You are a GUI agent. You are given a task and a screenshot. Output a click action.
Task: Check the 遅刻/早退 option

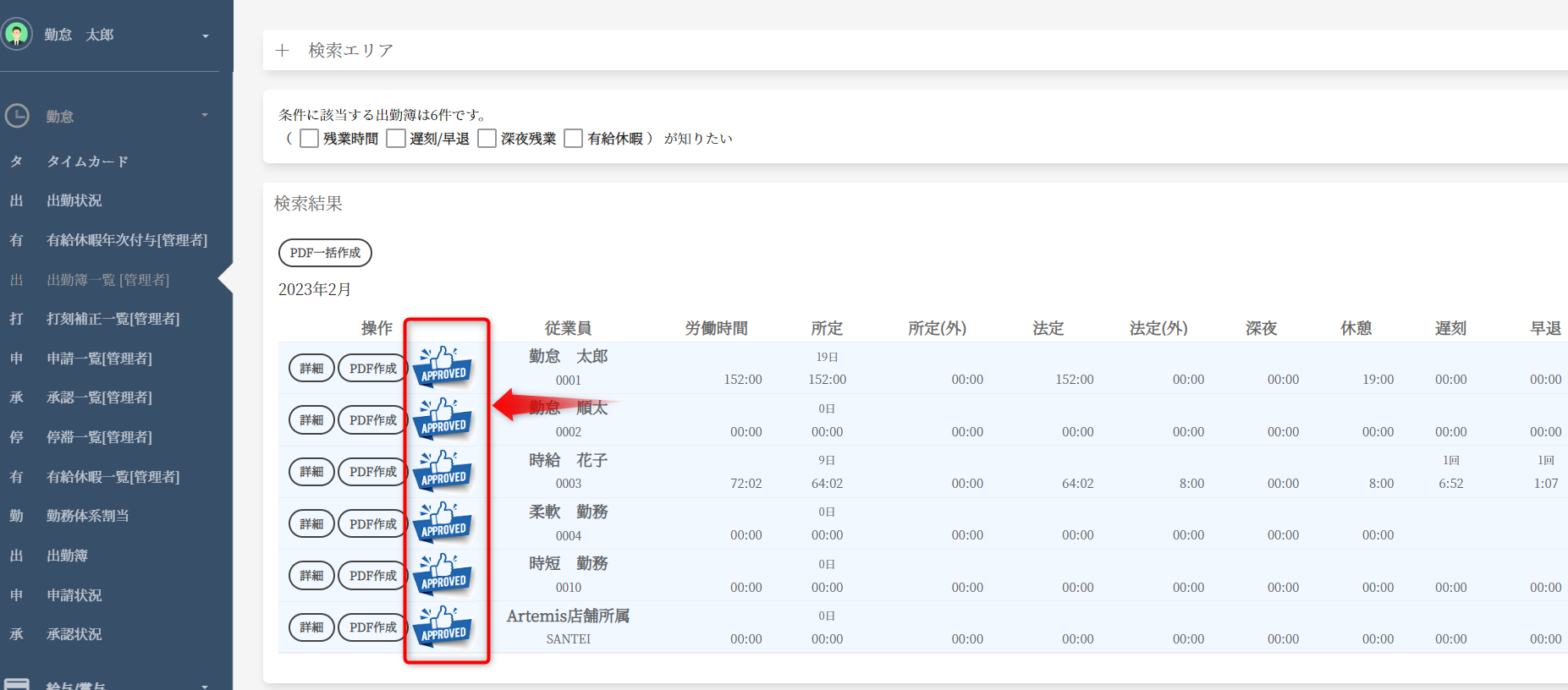(396, 139)
